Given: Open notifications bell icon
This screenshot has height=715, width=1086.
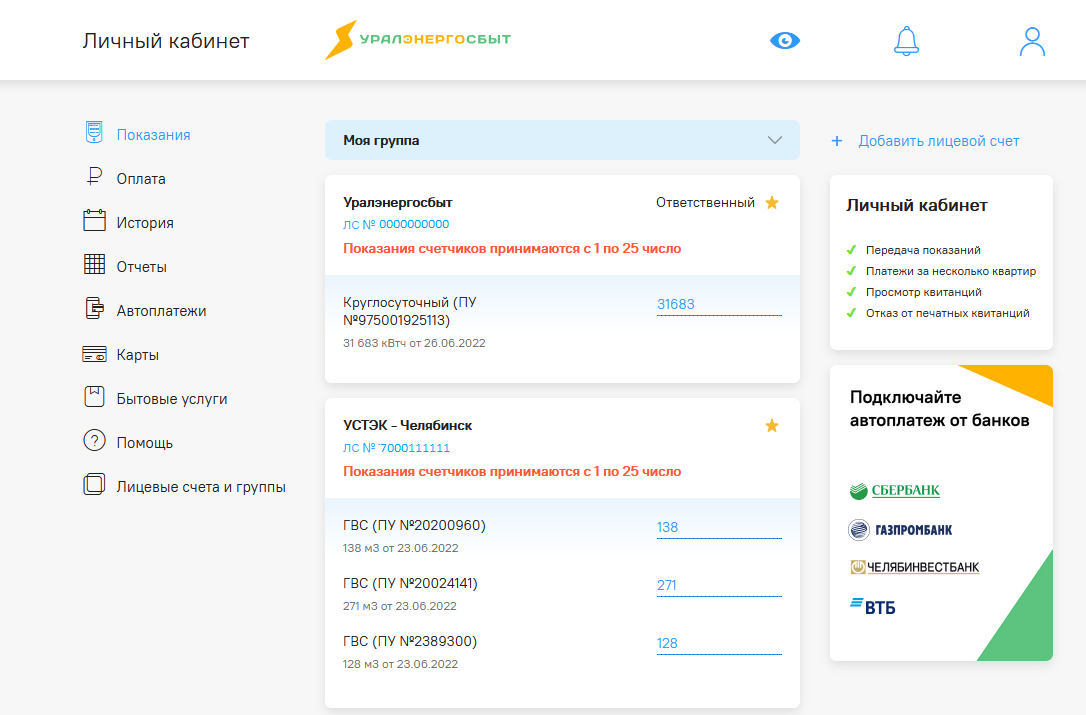Looking at the screenshot, I should tap(906, 41).
